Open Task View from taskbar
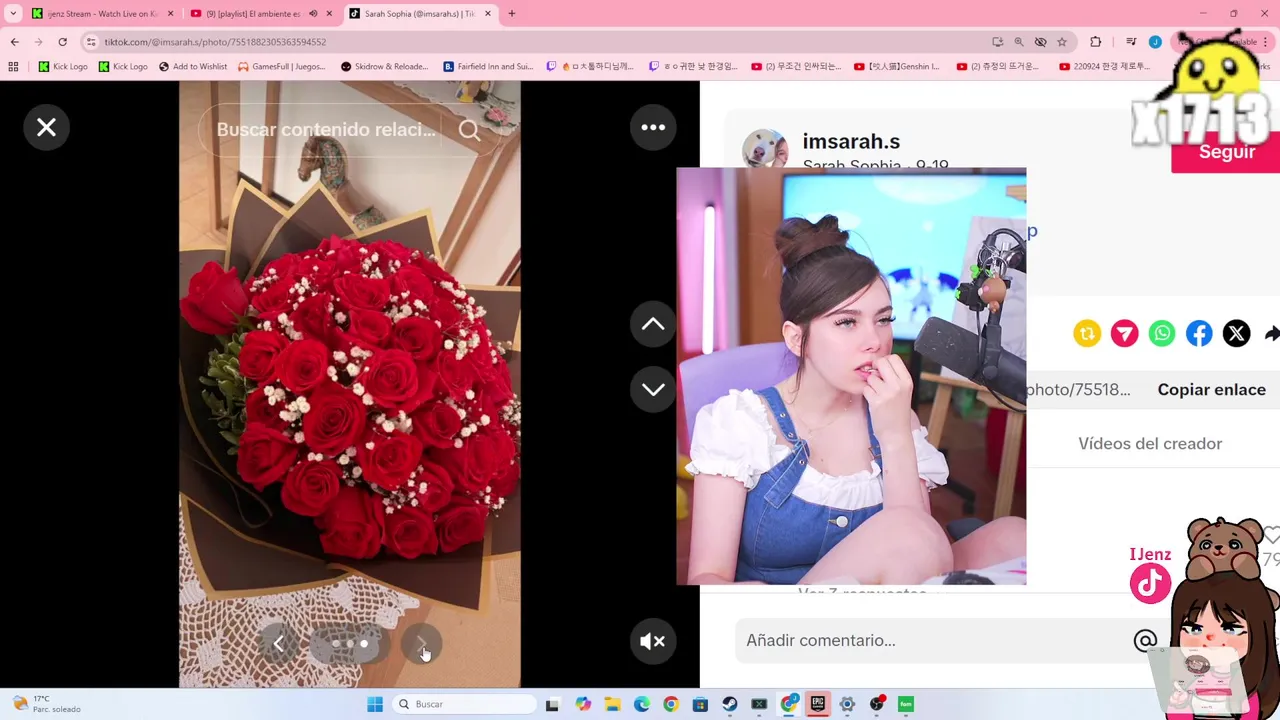The image size is (1280, 720). point(552,704)
